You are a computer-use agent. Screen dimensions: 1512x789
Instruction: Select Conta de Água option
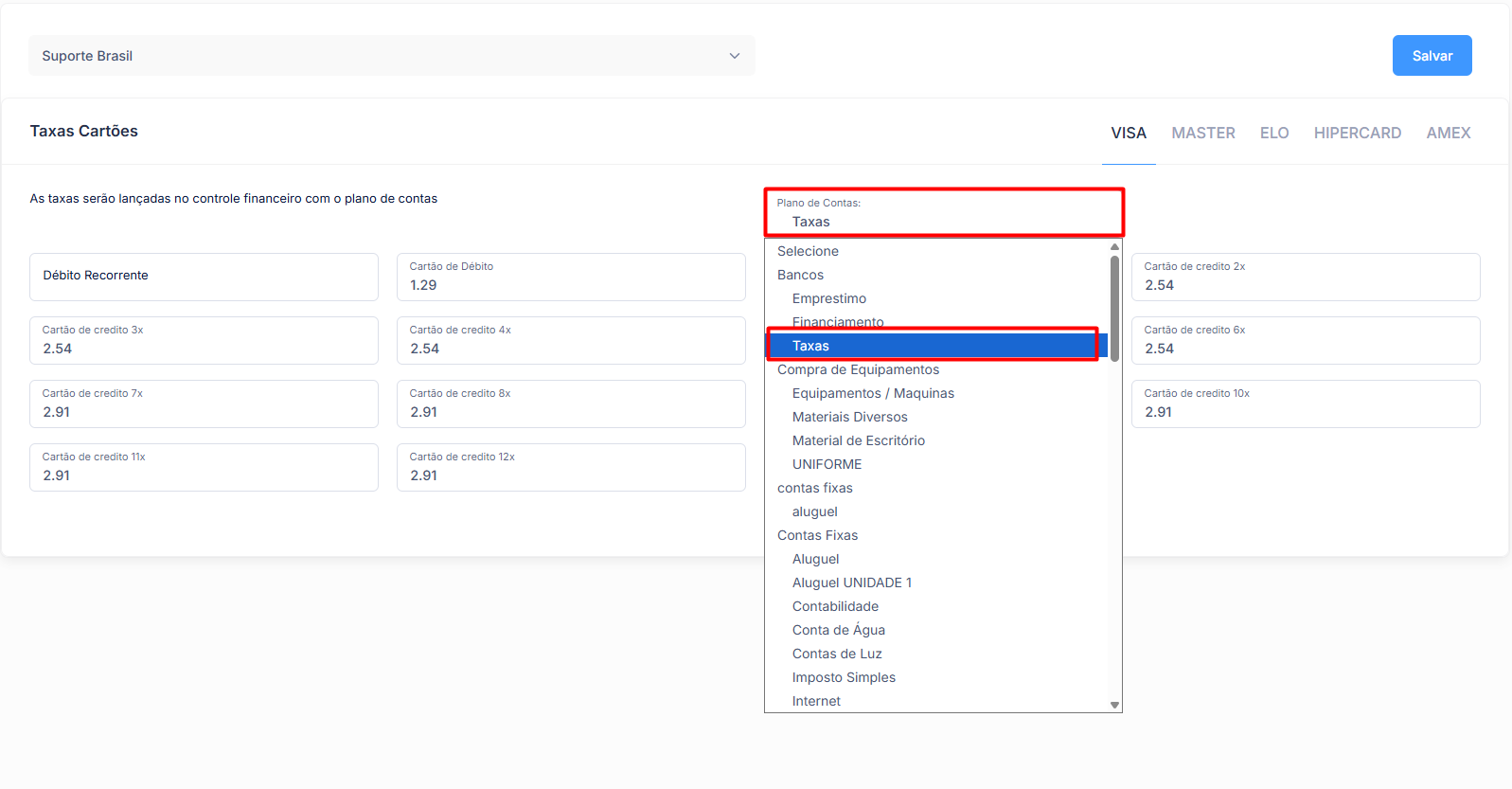click(936, 630)
